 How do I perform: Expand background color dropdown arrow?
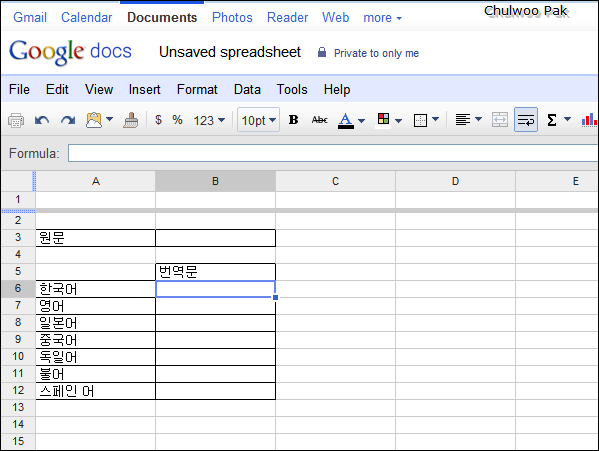point(398,121)
